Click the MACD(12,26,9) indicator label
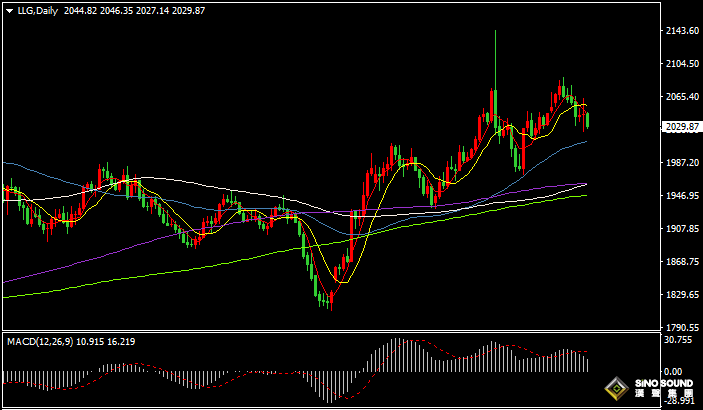This screenshot has height=410, width=703. coord(40,342)
